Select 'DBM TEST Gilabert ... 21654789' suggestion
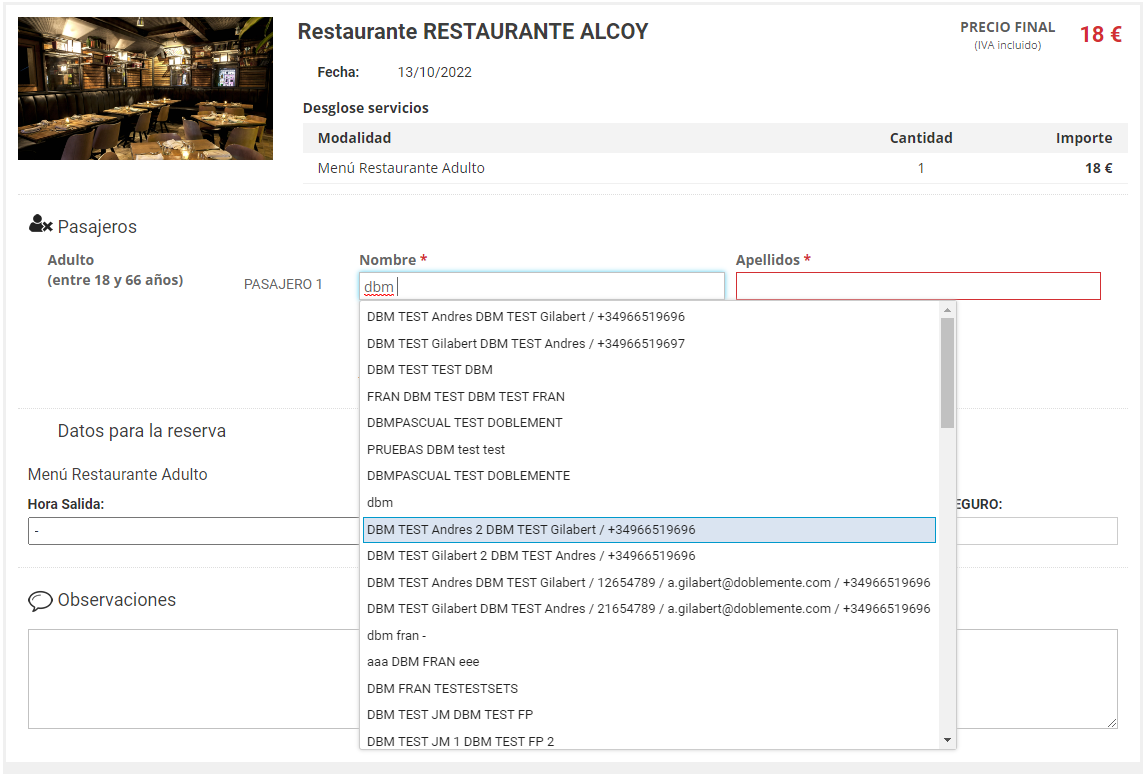The width and height of the screenshot is (1146, 778). click(x=650, y=608)
